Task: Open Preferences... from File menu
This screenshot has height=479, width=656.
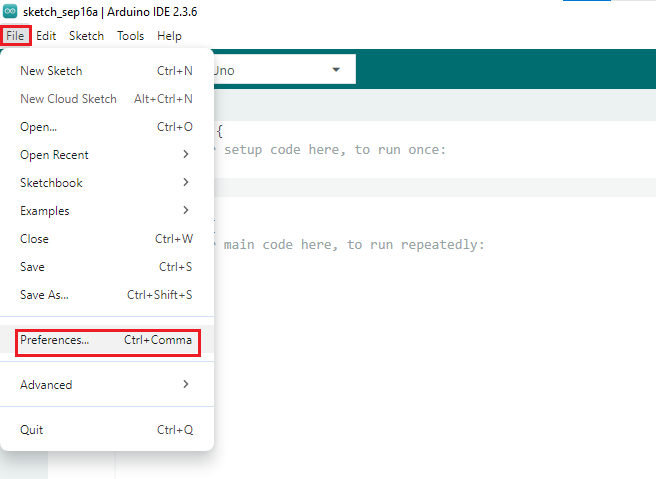Action: point(107,340)
